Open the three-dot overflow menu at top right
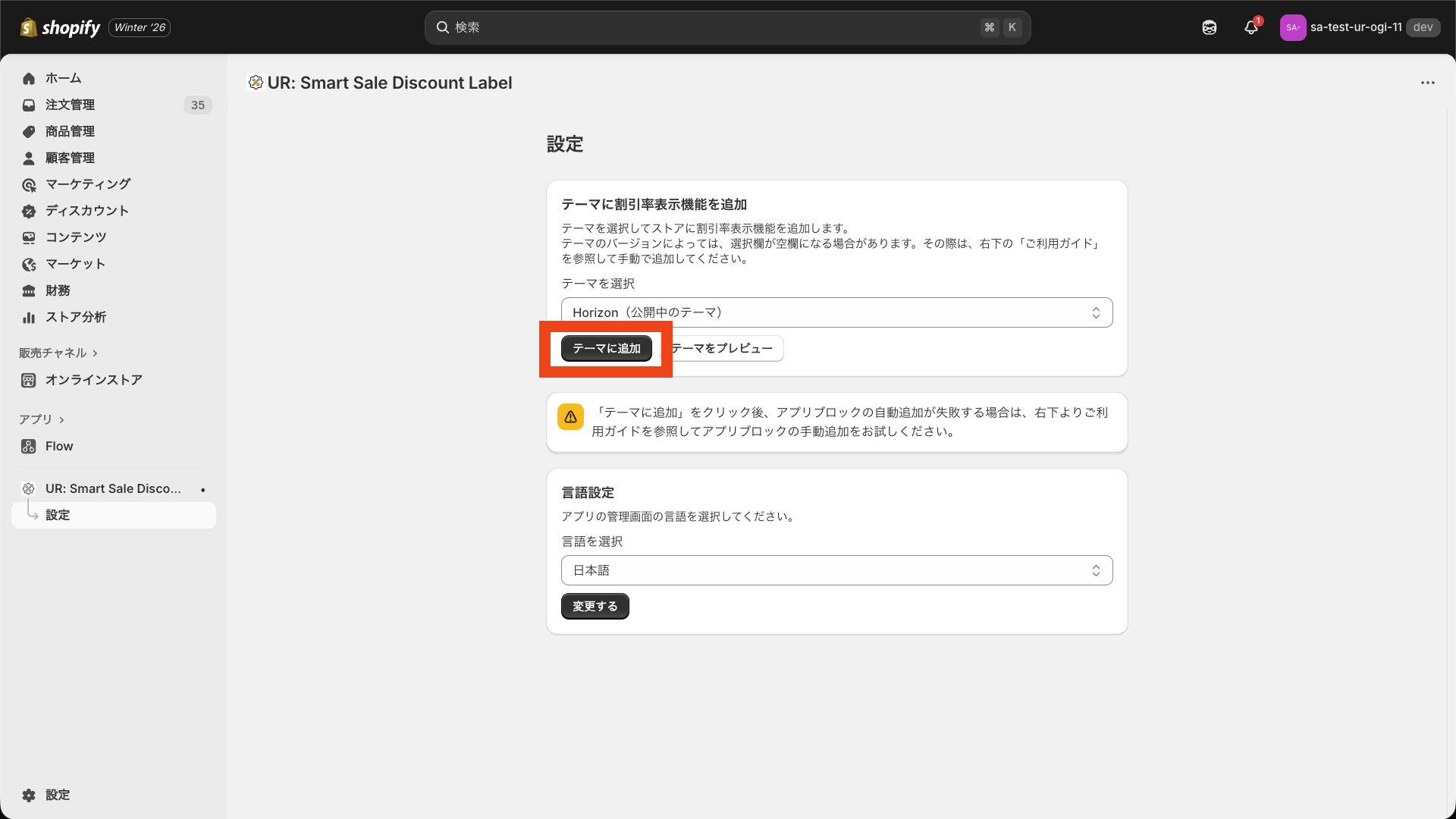 (x=1428, y=83)
